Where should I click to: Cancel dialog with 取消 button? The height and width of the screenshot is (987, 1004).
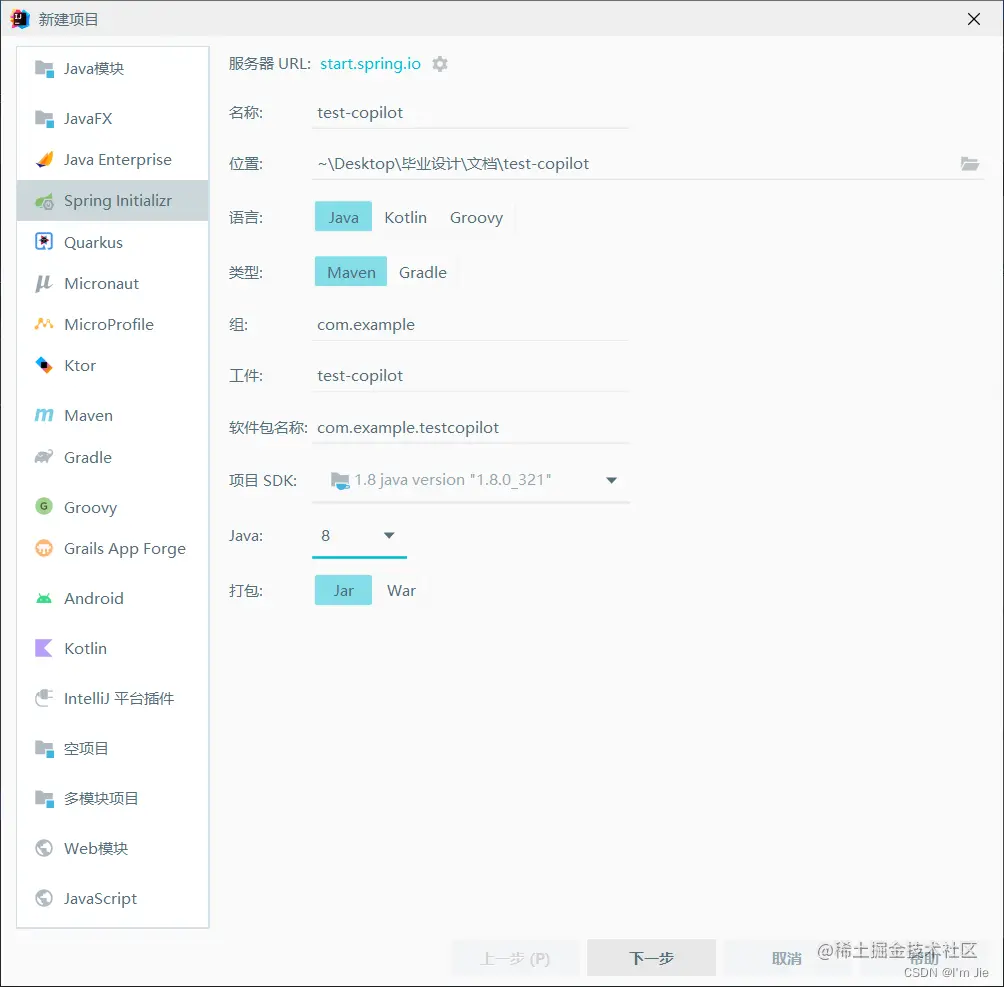click(787, 958)
